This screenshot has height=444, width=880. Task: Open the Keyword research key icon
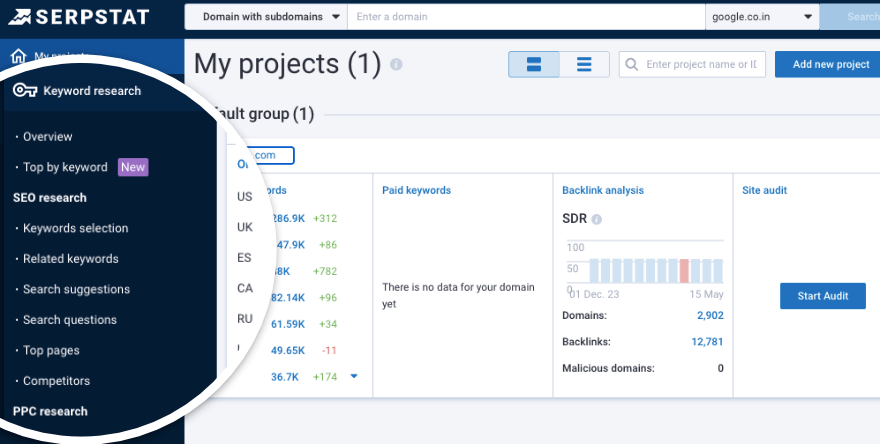coord(25,90)
